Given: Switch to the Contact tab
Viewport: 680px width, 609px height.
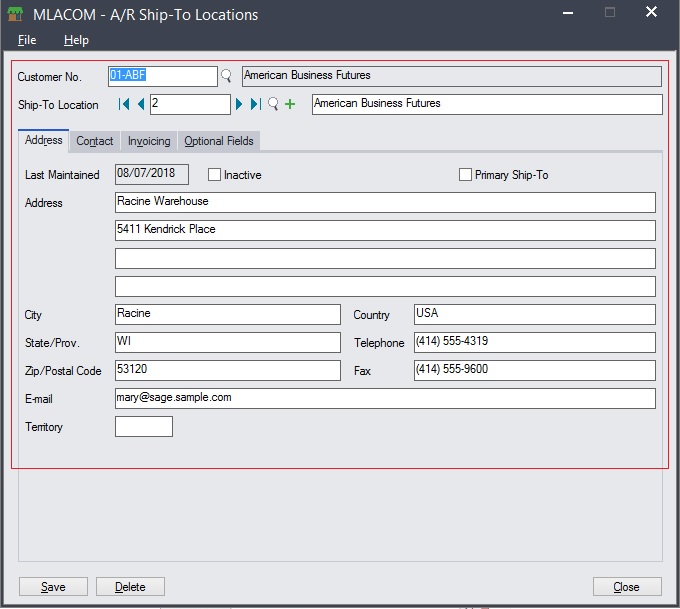Looking at the screenshot, I should click(x=95, y=141).
